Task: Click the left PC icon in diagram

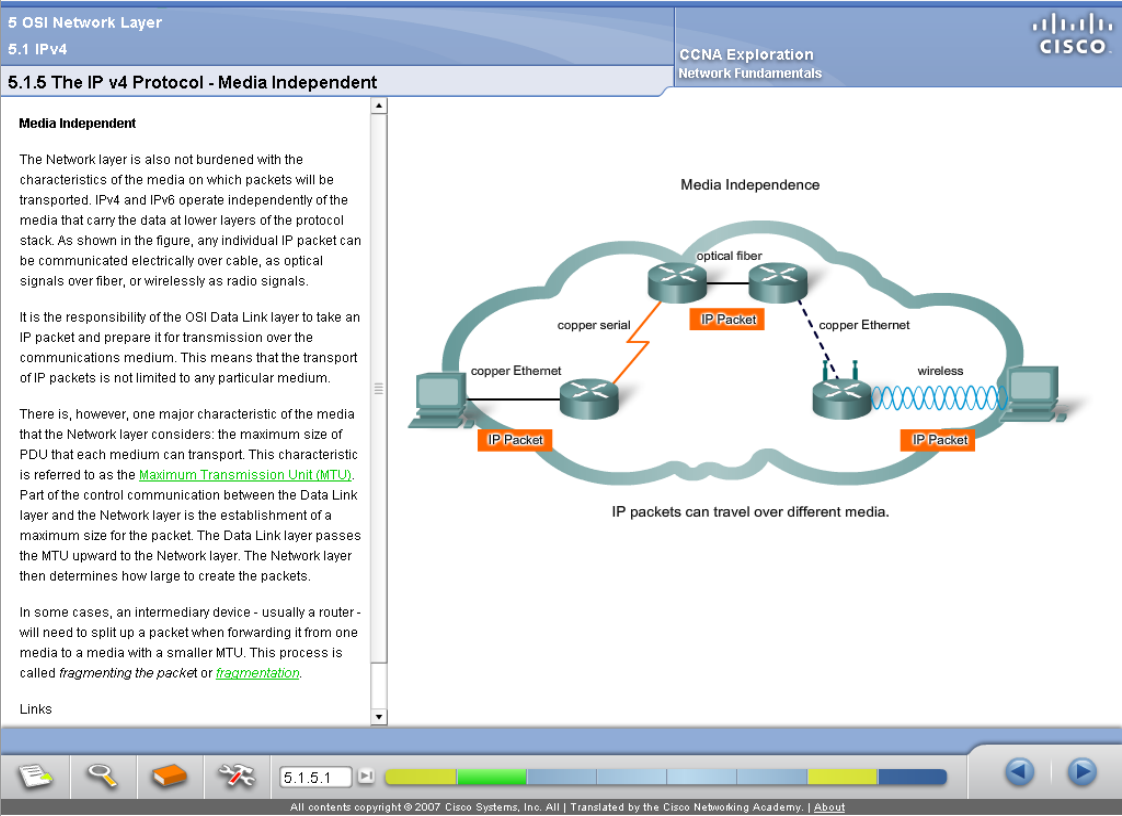Action: [x=438, y=401]
